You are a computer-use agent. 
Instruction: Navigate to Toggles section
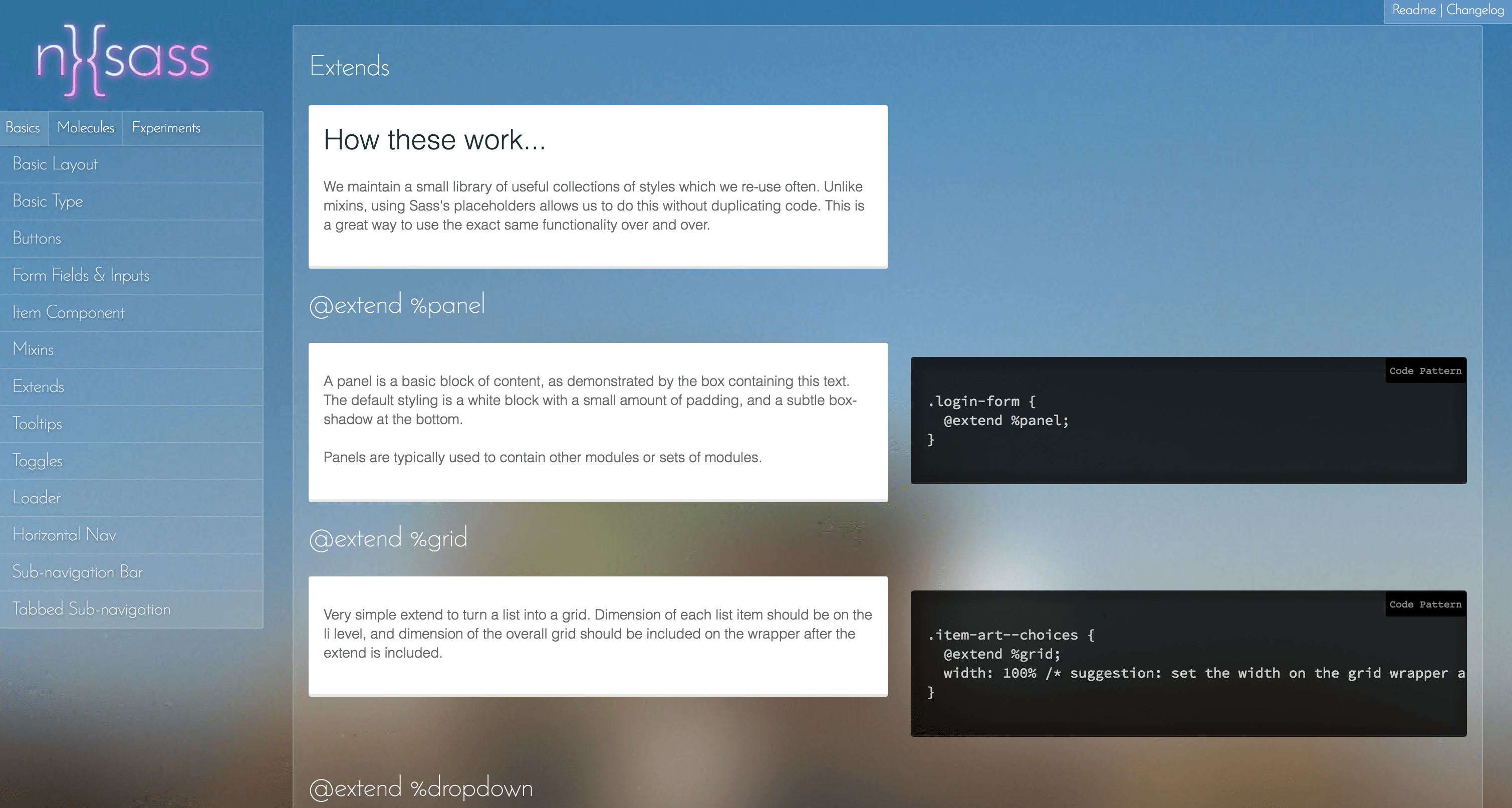tap(131, 460)
